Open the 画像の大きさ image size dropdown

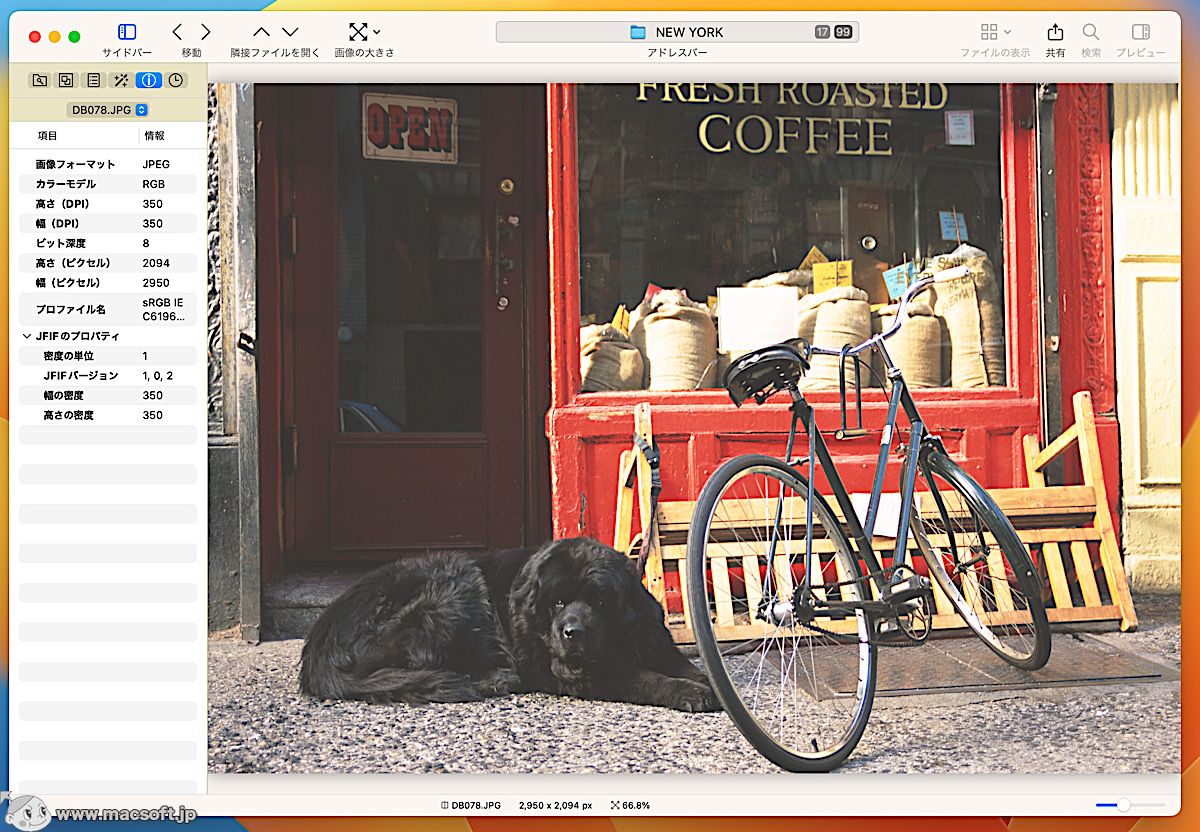pyautogui.click(x=364, y=33)
